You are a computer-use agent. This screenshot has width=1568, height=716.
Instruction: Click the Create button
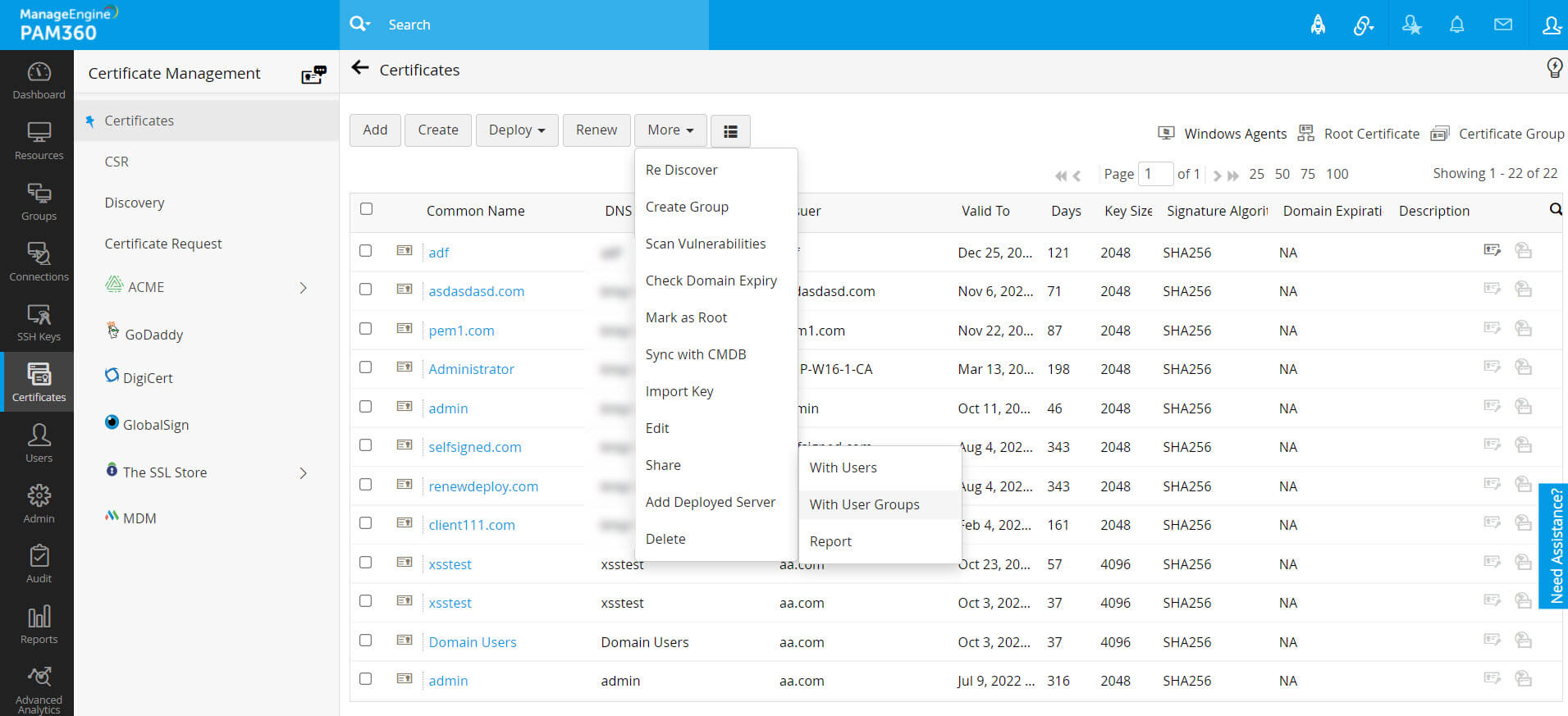click(438, 130)
